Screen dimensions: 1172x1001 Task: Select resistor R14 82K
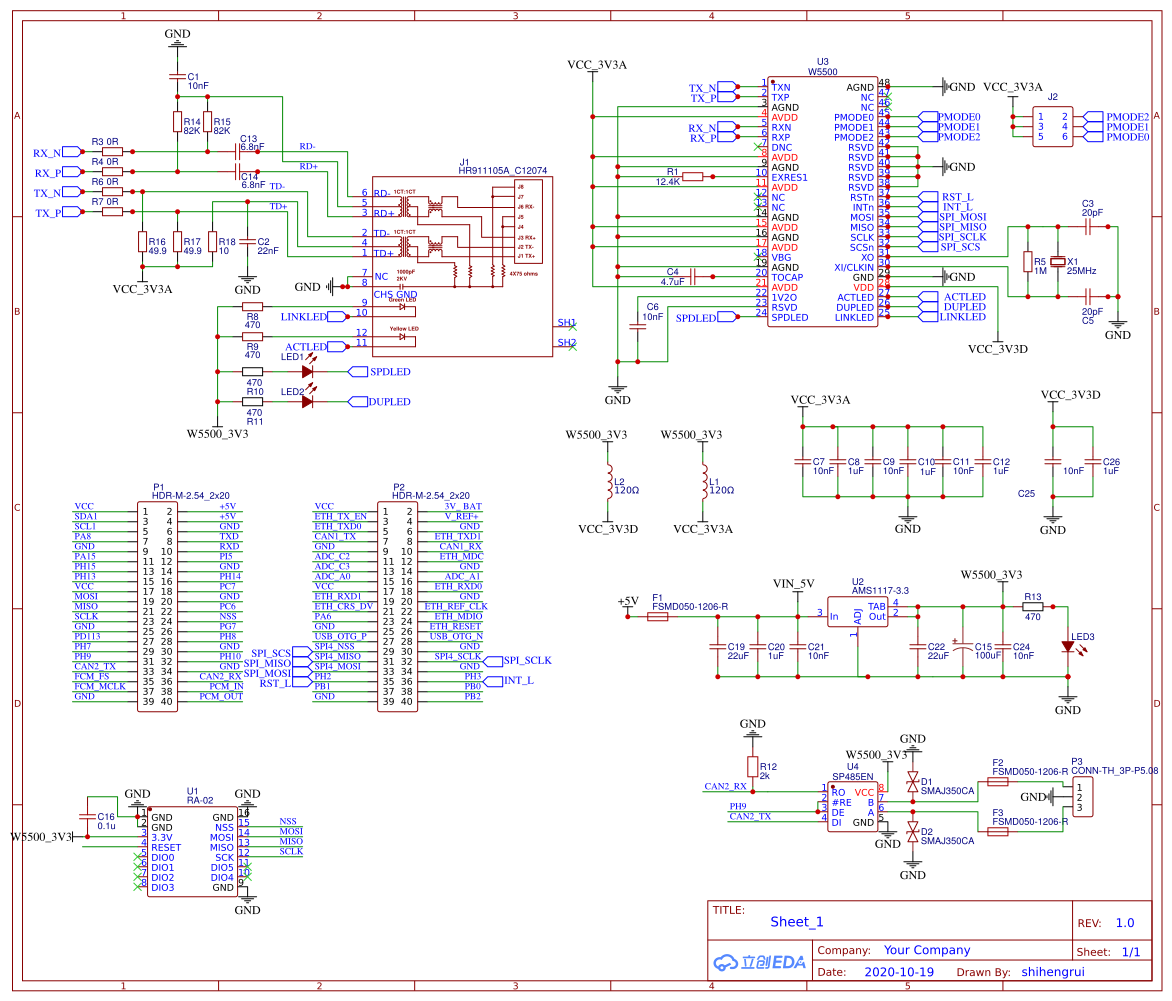click(177, 122)
